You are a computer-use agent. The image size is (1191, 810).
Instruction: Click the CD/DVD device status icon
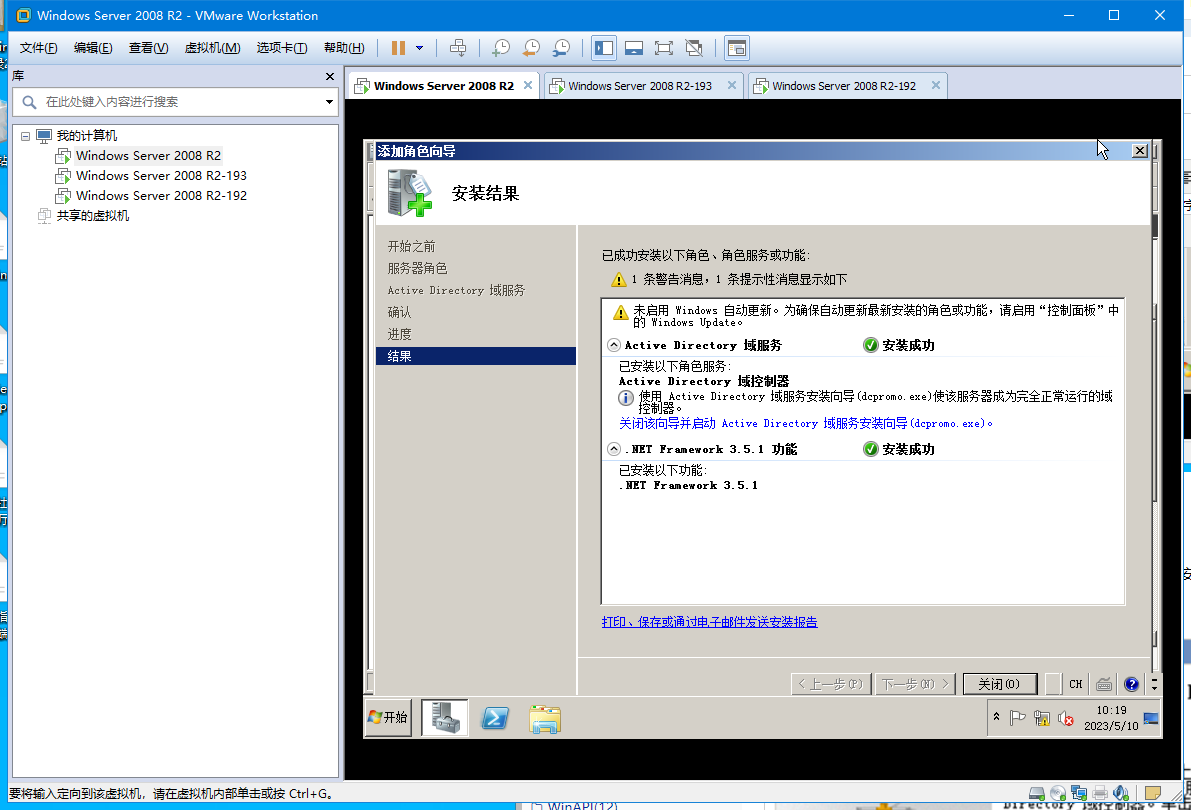pos(1058,794)
